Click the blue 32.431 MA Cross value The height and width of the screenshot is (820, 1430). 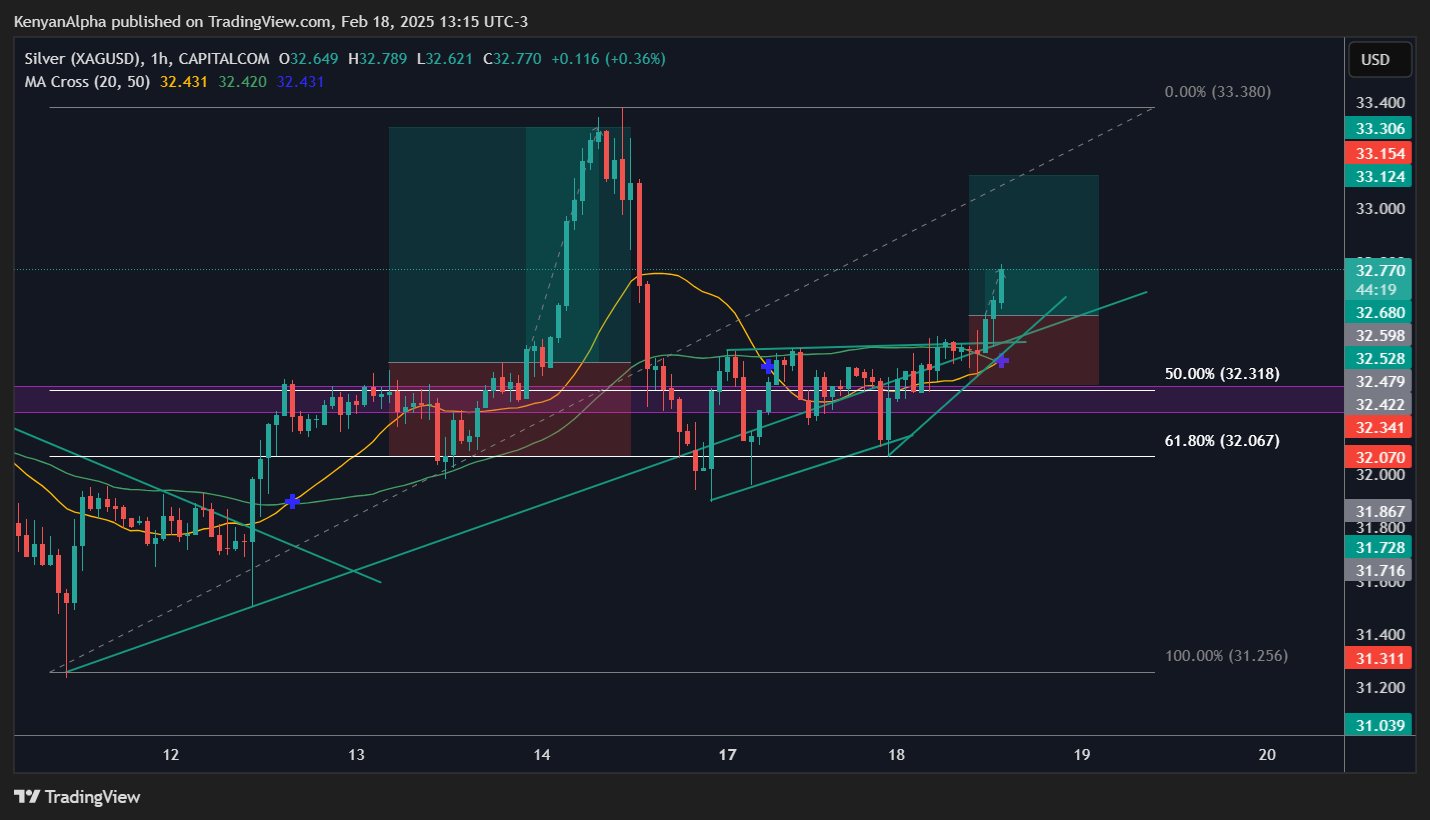[x=301, y=81]
